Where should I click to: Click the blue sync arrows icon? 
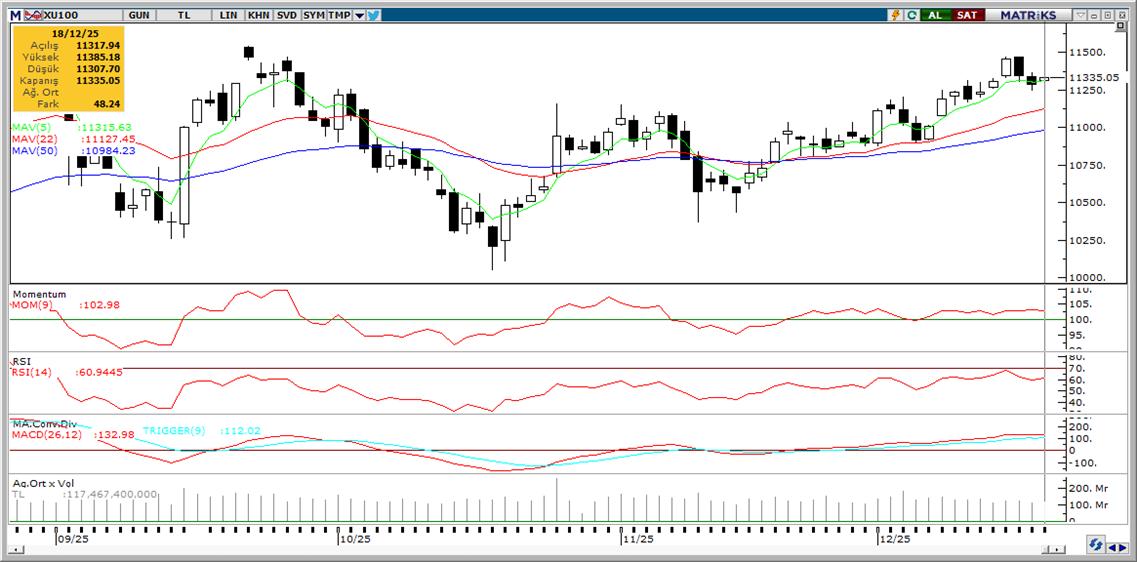pos(1096,545)
